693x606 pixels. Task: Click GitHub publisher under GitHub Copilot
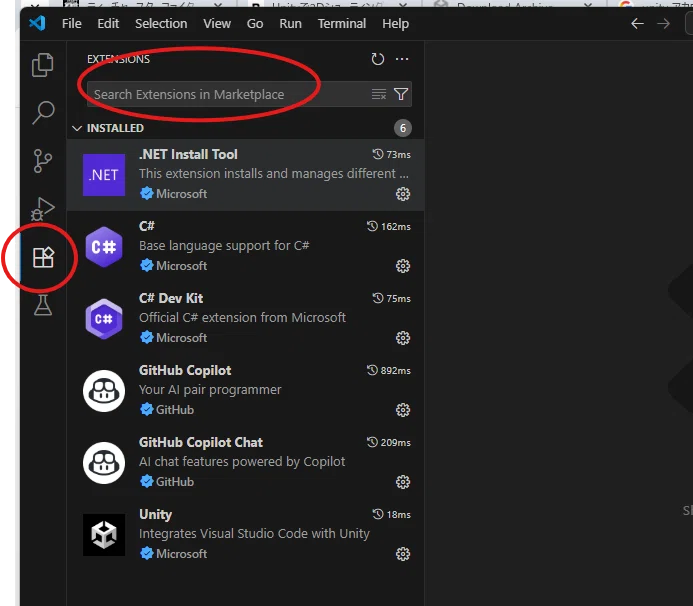[175, 410]
